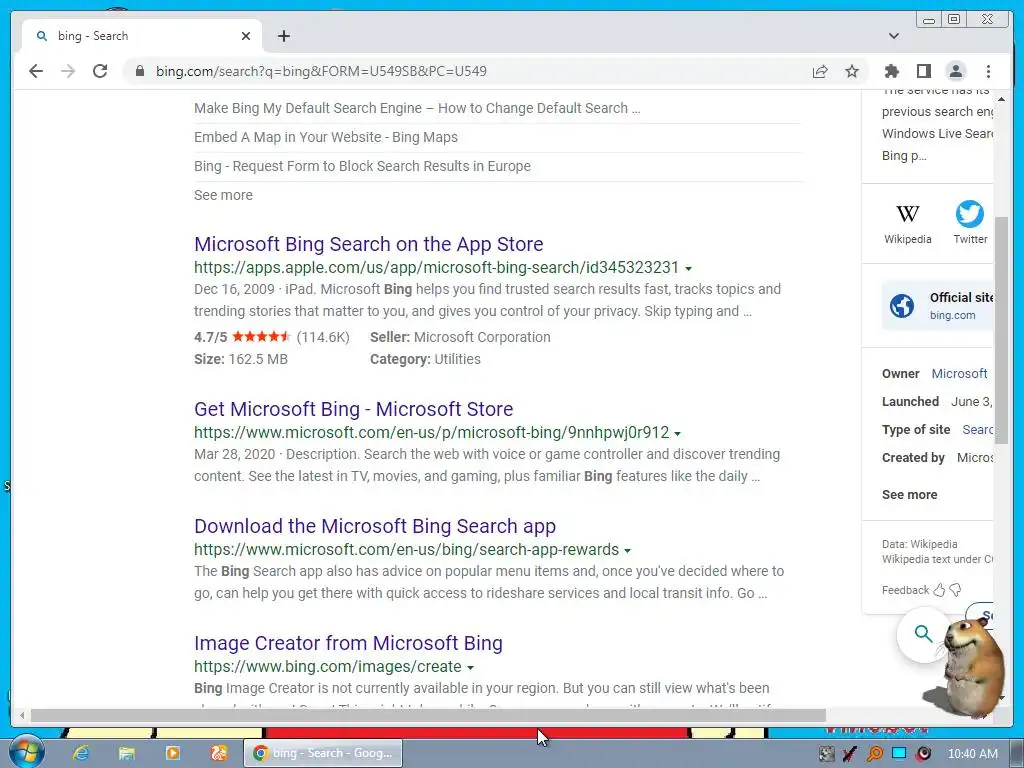Viewport: 1024px width, 768px height.
Task: Launch the media player taskbar icon
Action: click(x=172, y=754)
